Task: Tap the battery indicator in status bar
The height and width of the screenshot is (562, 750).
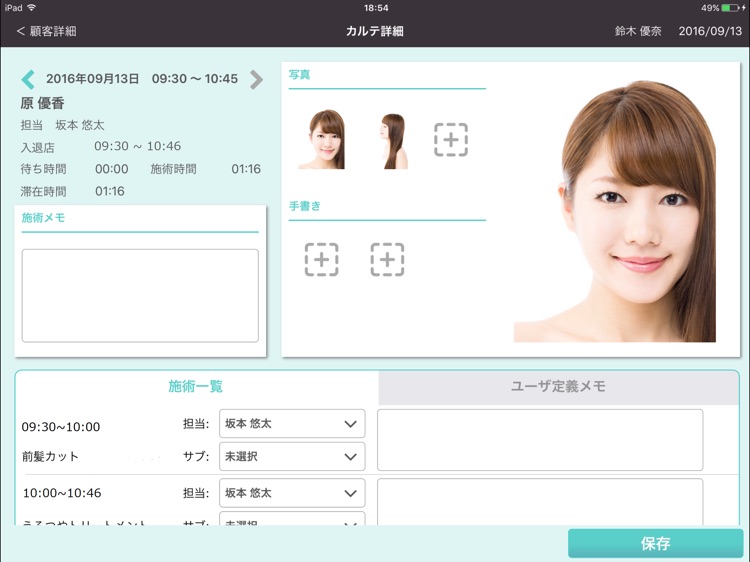Action: pyautogui.click(x=731, y=8)
